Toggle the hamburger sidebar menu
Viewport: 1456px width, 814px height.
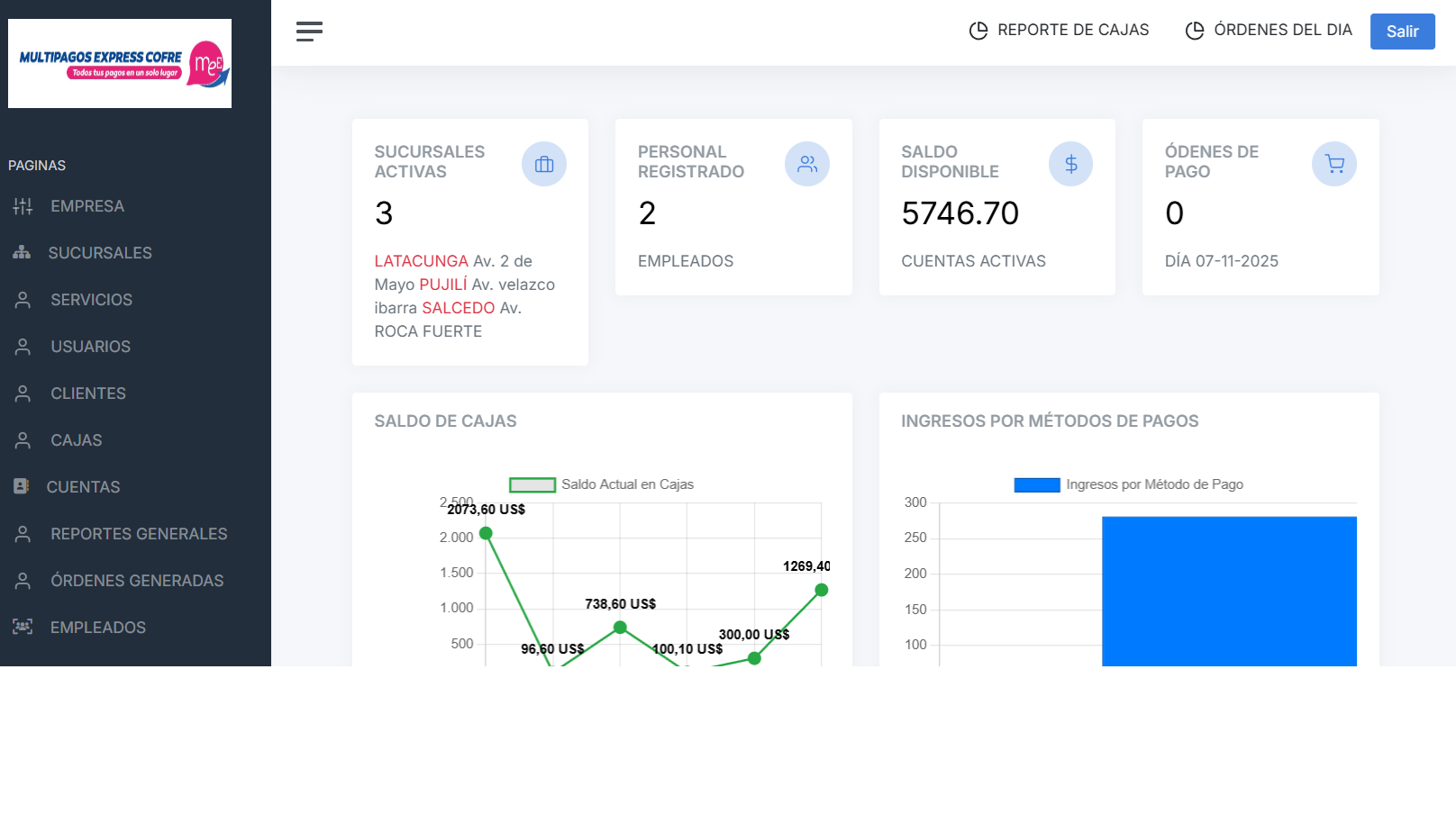click(x=309, y=32)
